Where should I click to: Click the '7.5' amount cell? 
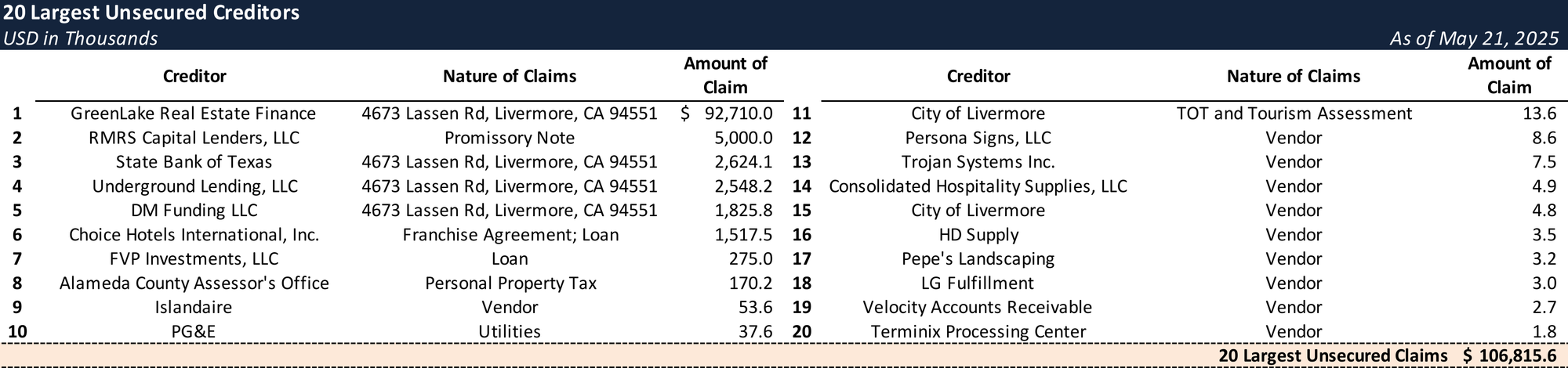point(1544,162)
